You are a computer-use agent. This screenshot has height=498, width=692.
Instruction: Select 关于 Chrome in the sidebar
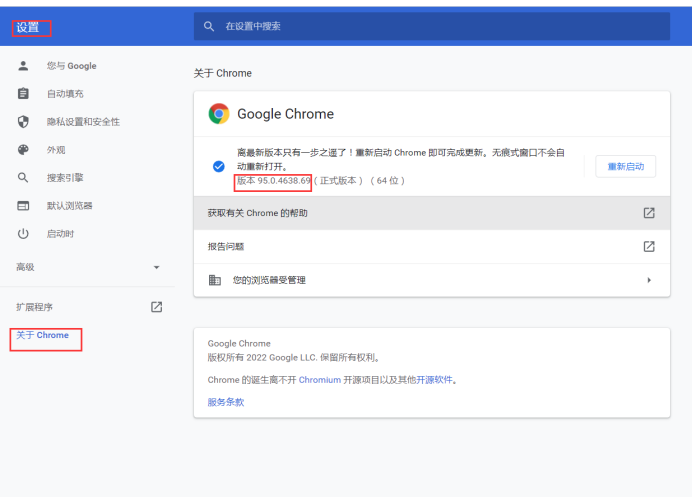pos(43,336)
